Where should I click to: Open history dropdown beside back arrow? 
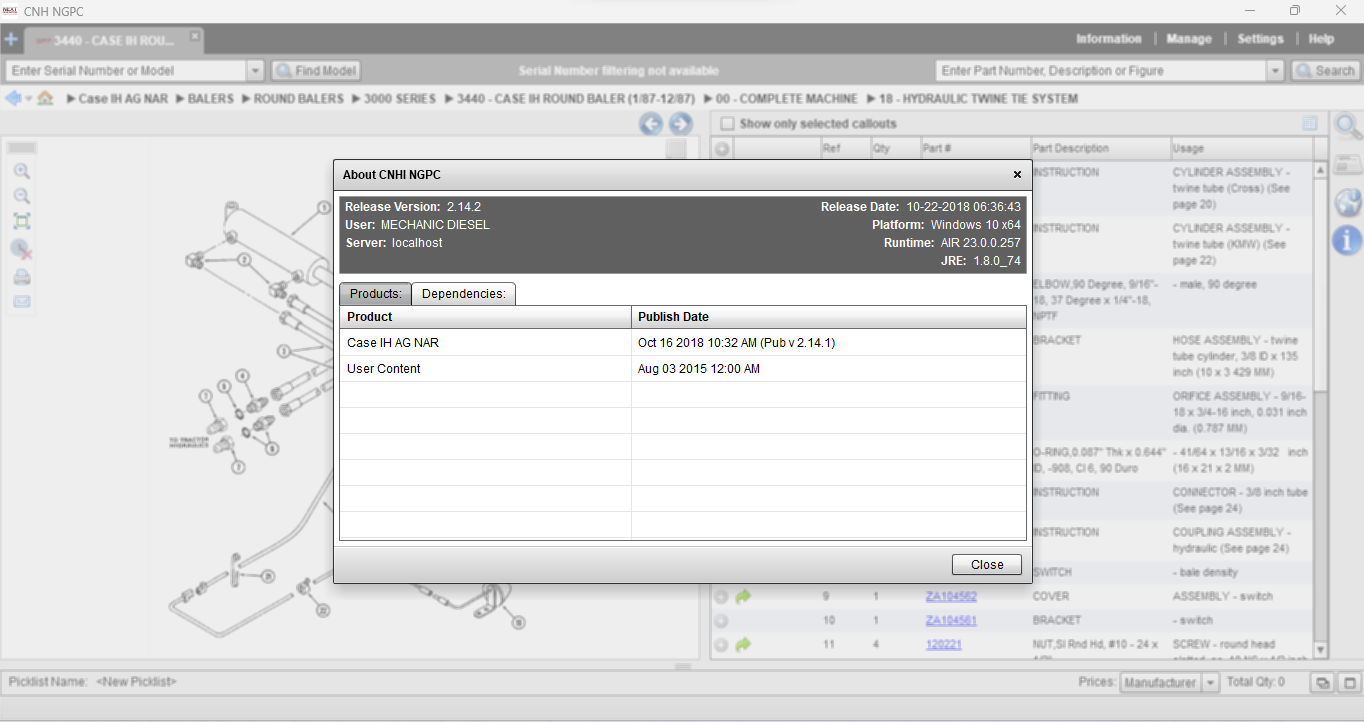(28, 99)
